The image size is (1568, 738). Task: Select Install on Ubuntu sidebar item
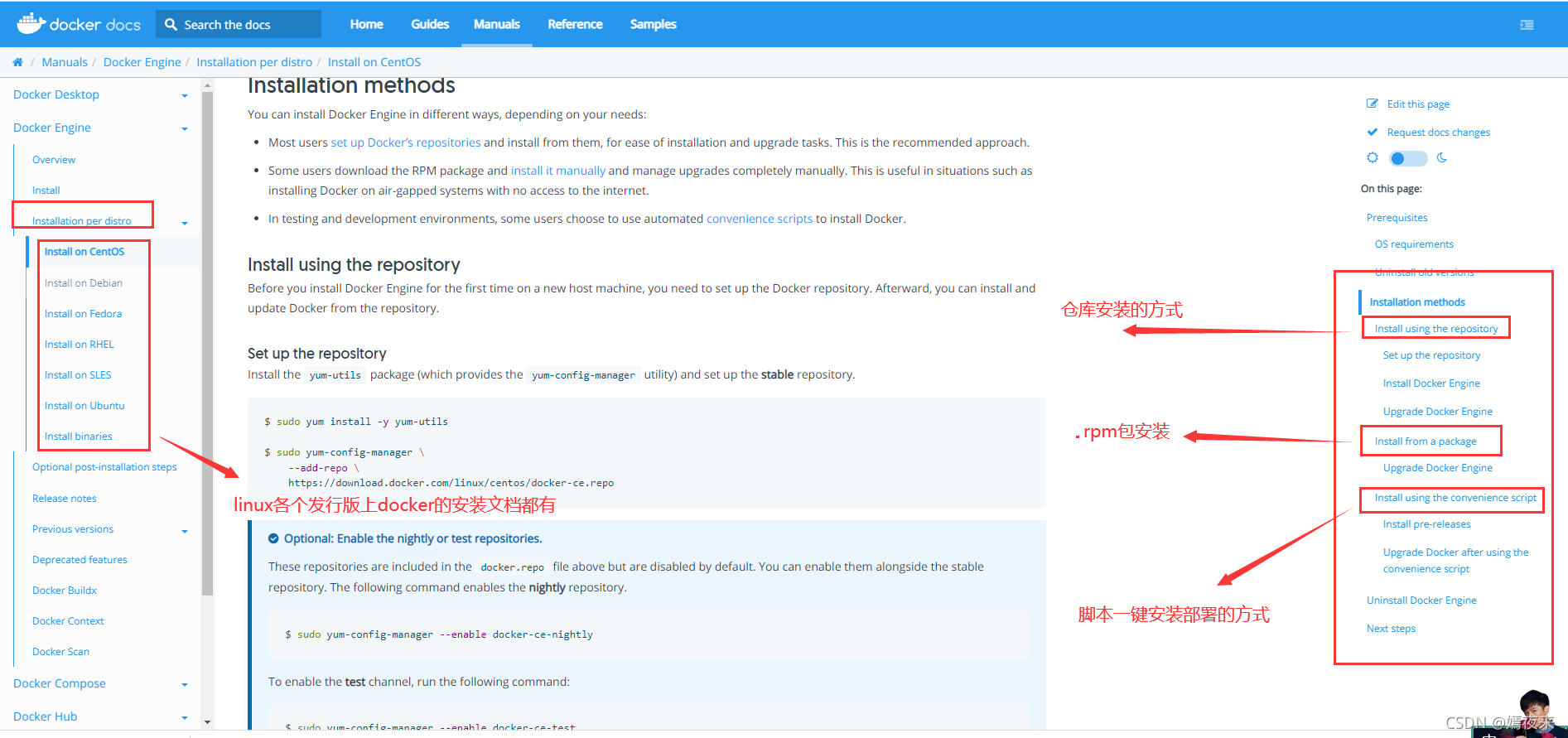(84, 406)
